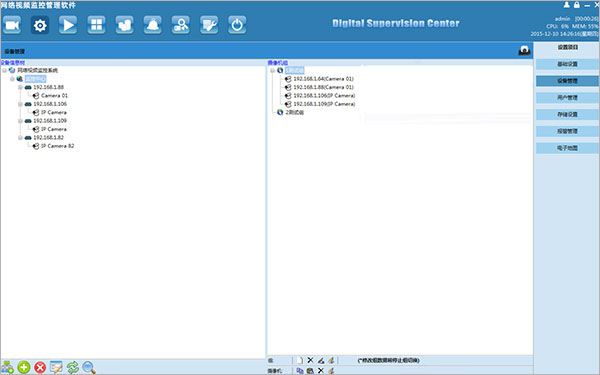Screen dimensions: 600x375
Task: Select IP Camera 82 in device tree
Action: coord(57,146)
